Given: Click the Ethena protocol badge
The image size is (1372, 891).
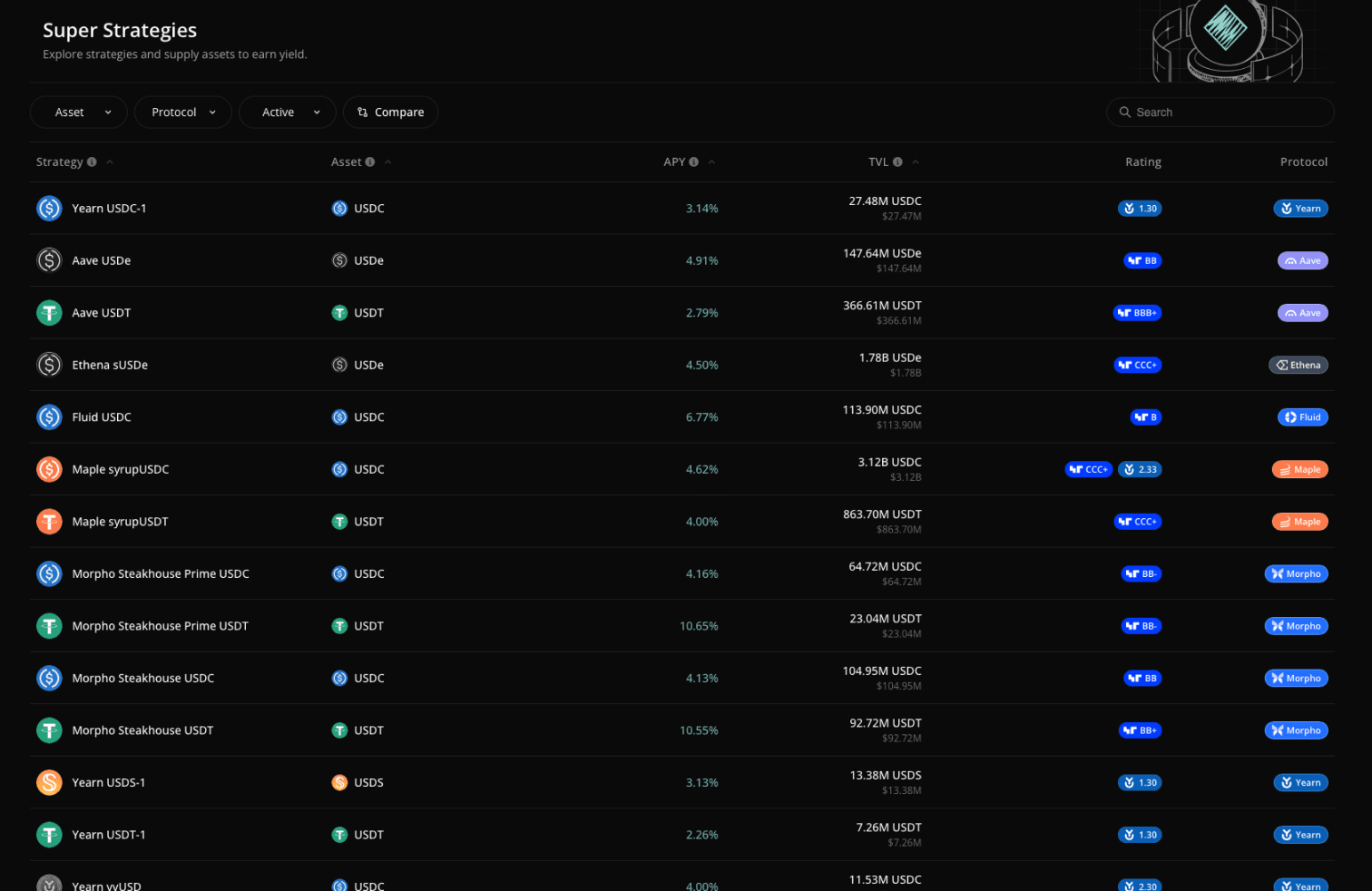Looking at the screenshot, I should [x=1298, y=365].
